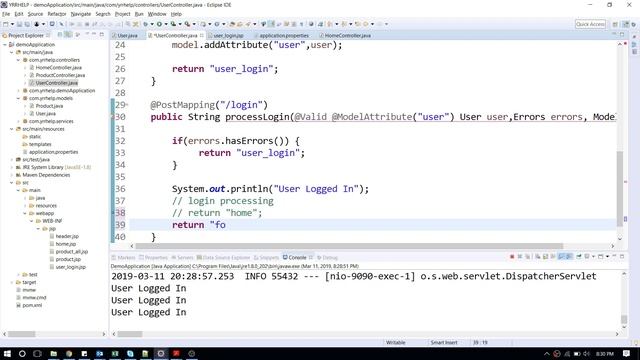The image size is (640, 360).
Task: Click the editor horizontal scrollbar thumb
Action: (349, 246)
